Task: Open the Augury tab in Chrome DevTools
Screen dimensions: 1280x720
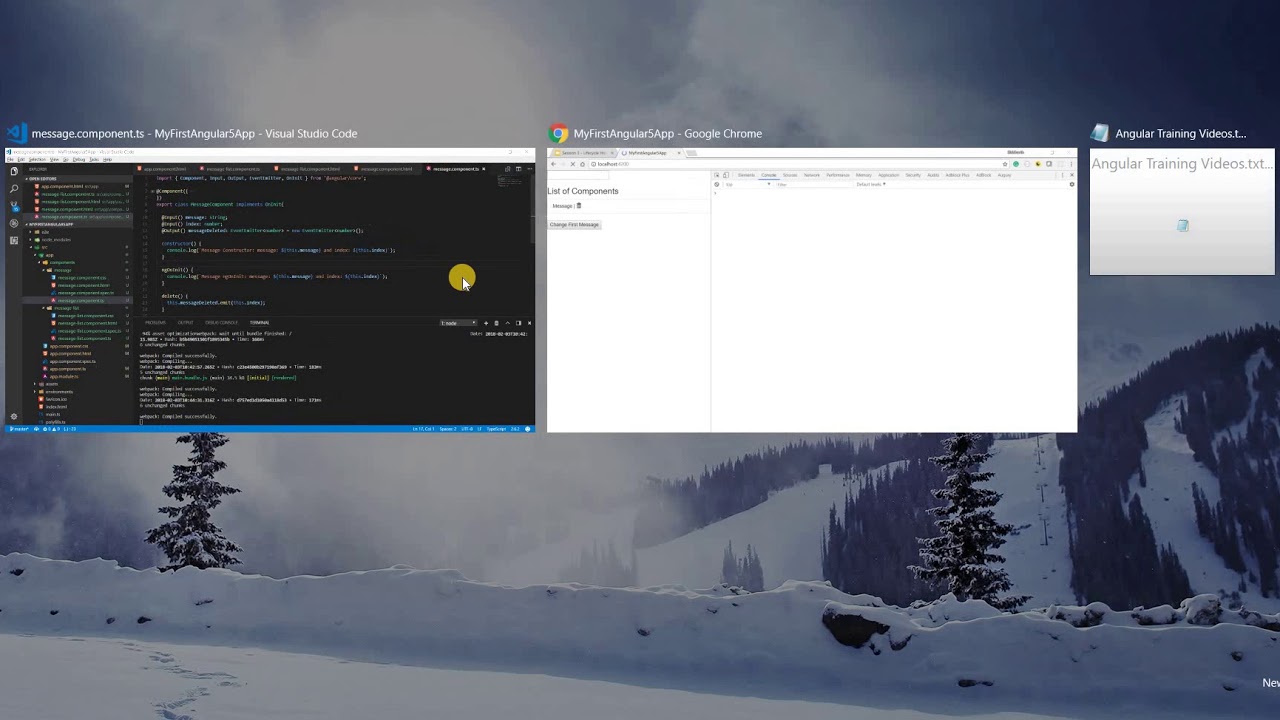Action: (1004, 175)
